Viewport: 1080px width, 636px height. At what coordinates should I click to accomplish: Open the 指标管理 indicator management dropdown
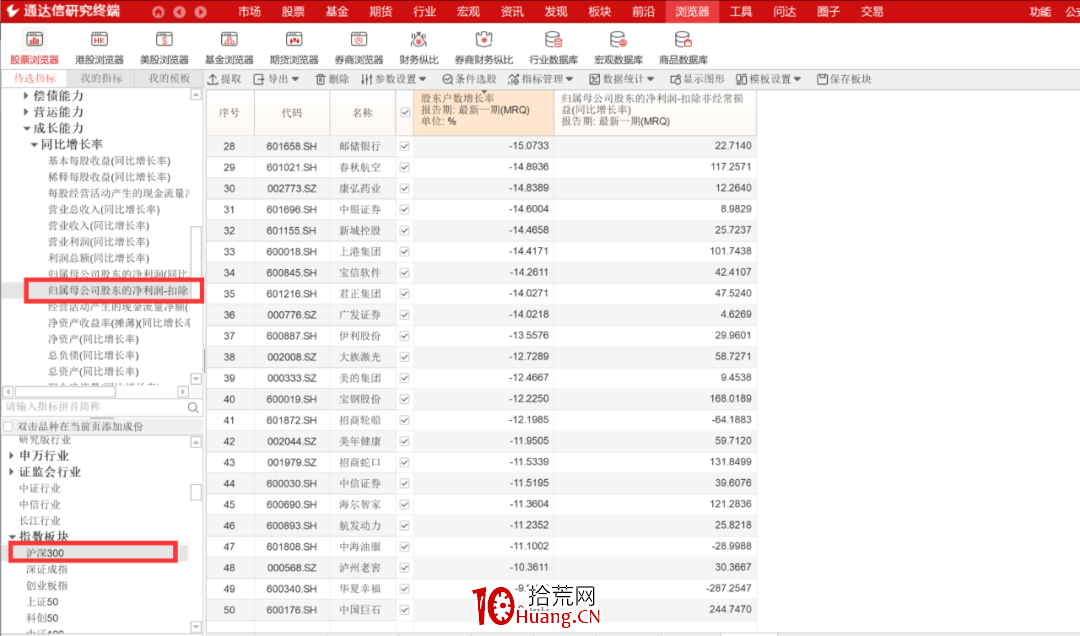[x=541, y=79]
